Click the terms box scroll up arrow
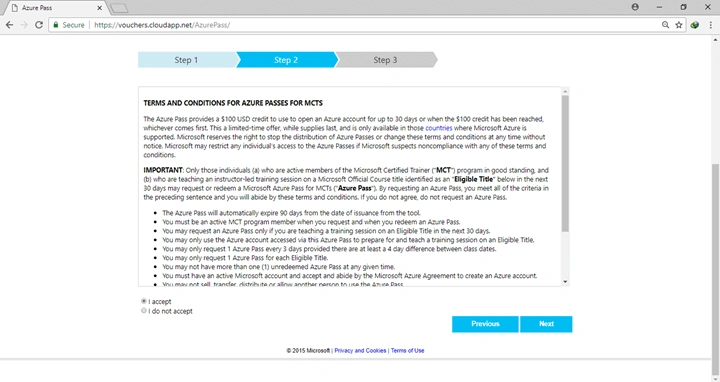The image size is (720, 382). [x=565, y=91]
